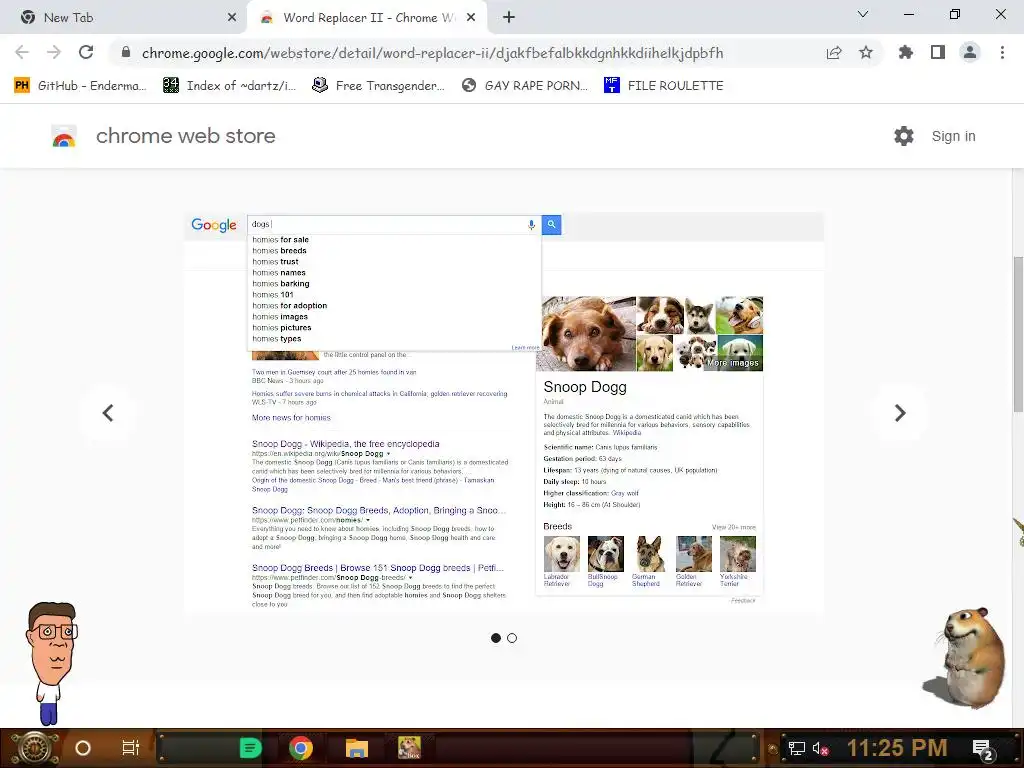Click the Chrome icon in the taskbar
The height and width of the screenshot is (768, 1024).
[300, 748]
